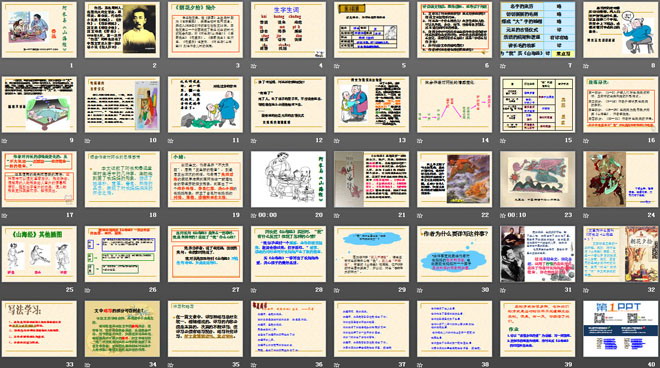Click the animation star under slide 20
This screenshot has width=660, height=368.
click(253, 215)
